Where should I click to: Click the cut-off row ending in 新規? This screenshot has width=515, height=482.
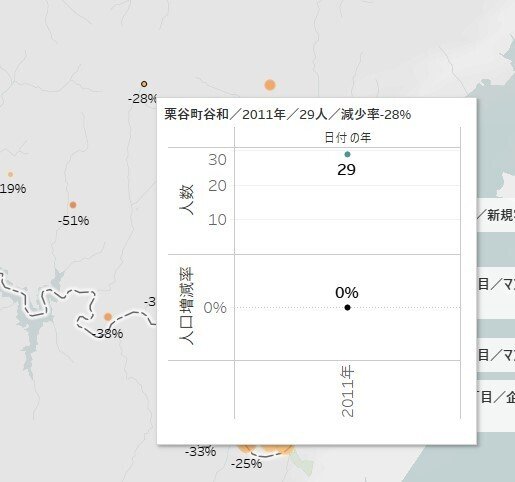tap(496, 215)
